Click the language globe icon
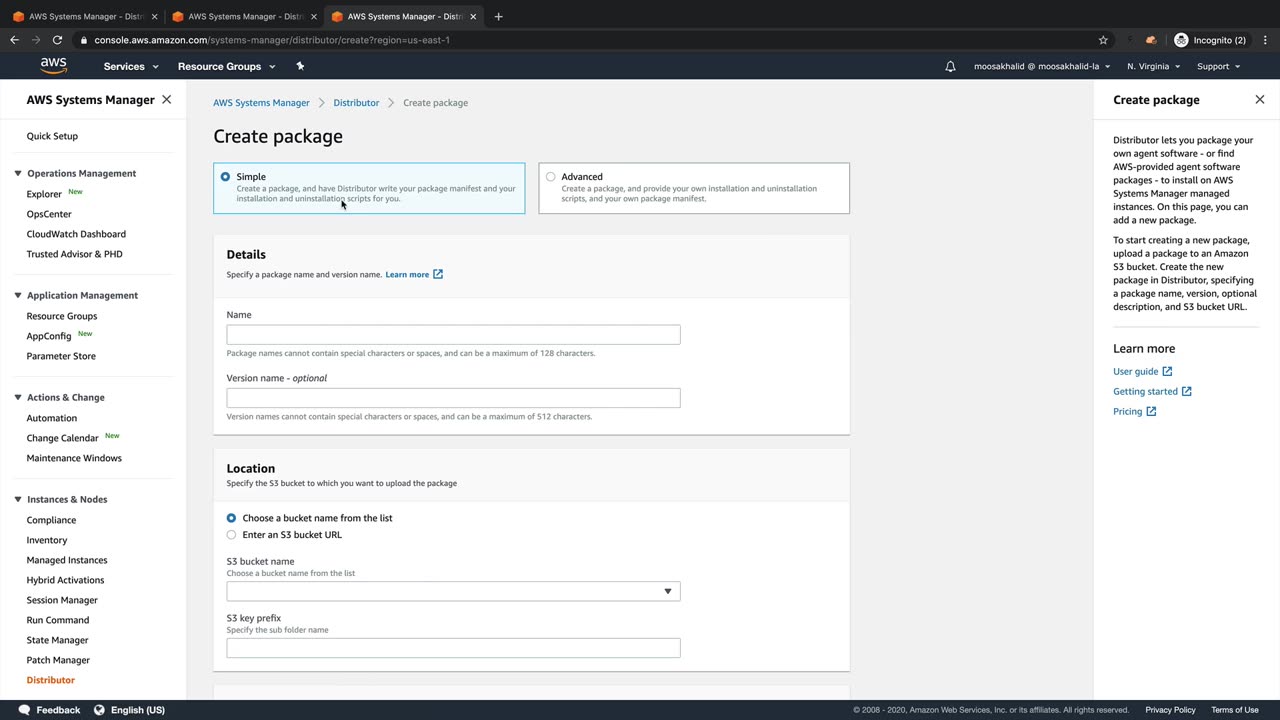 pyautogui.click(x=99, y=710)
